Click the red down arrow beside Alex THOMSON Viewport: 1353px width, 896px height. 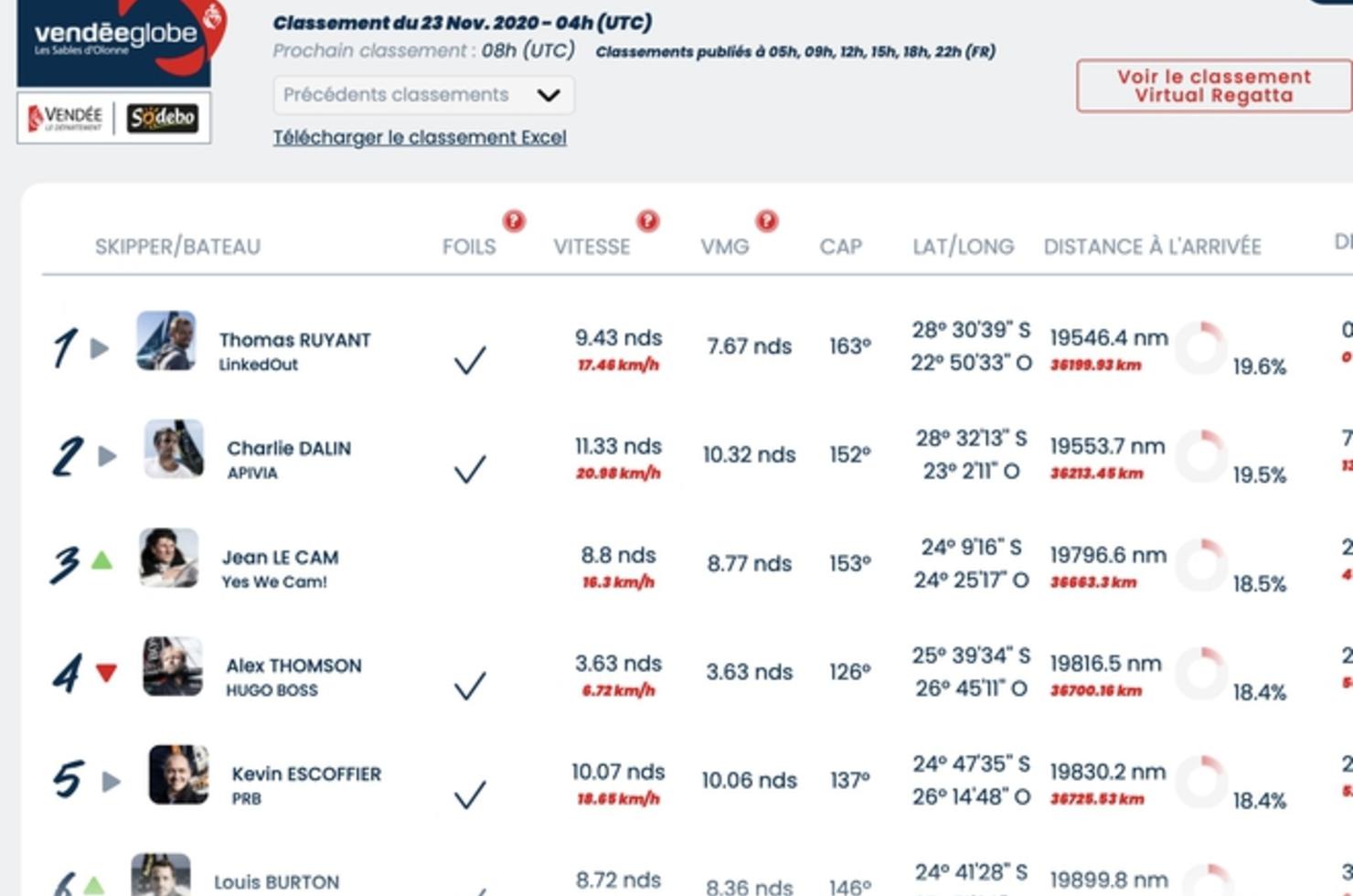(x=107, y=673)
